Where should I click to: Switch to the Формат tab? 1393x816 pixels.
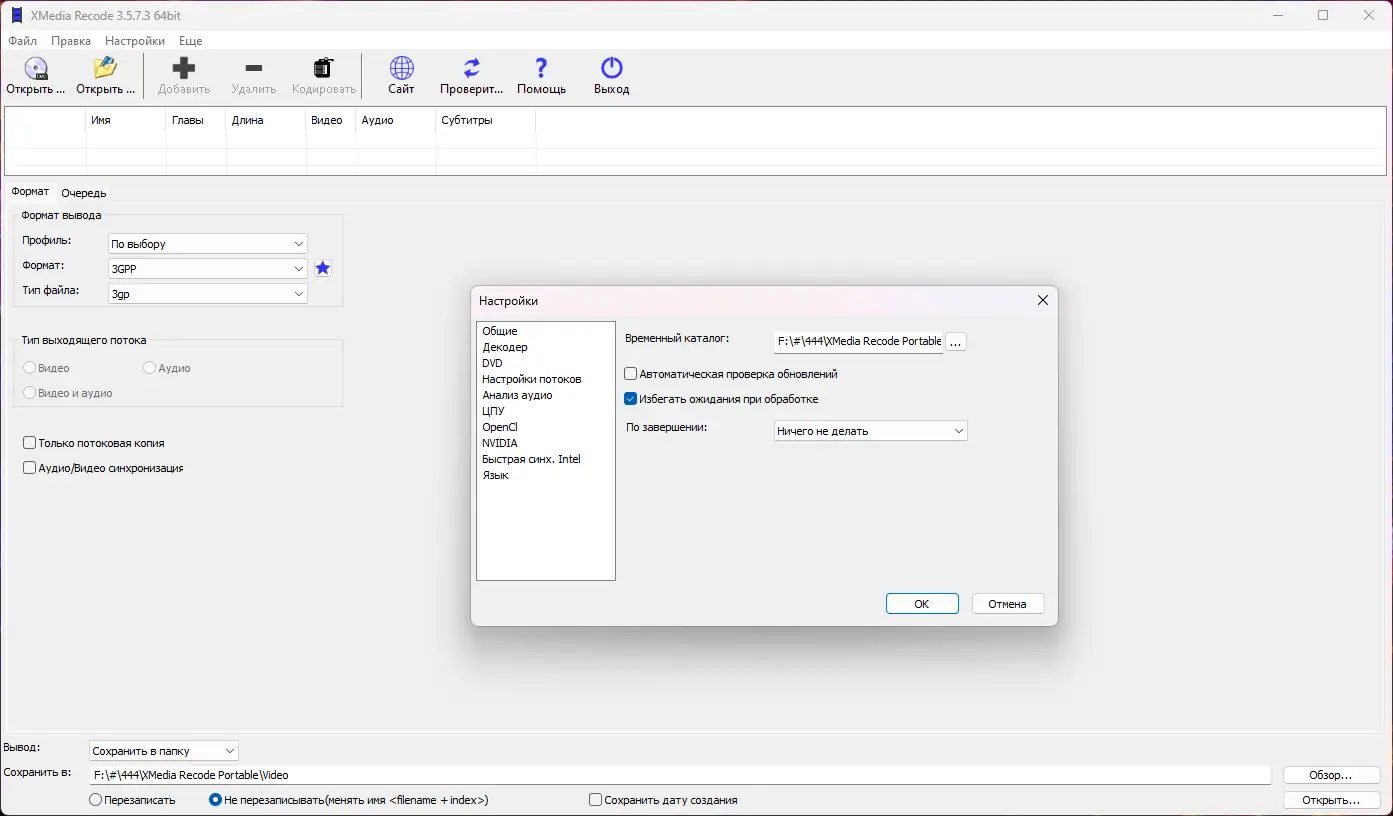30,192
